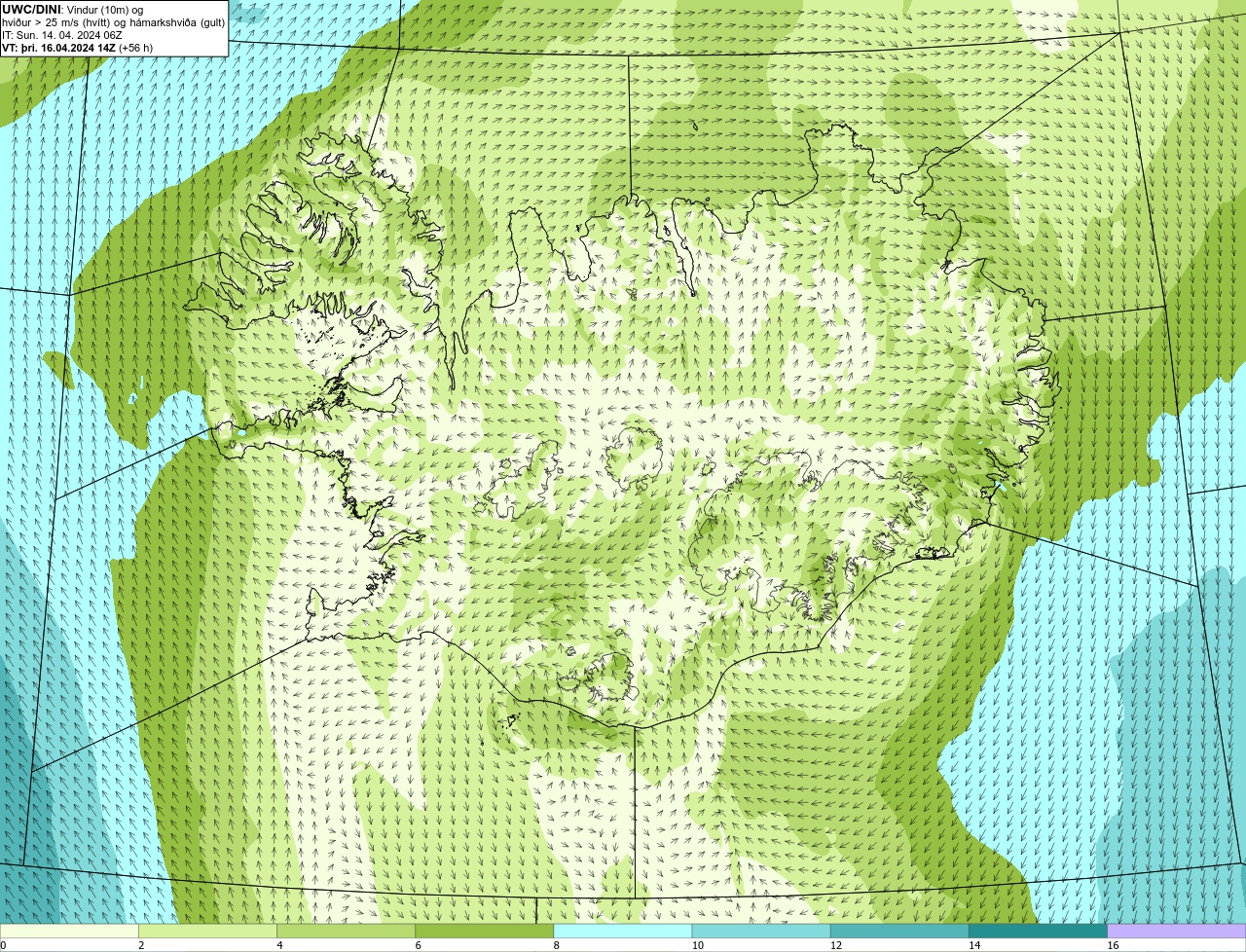The height and width of the screenshot is (952, 1246).
Task: Click the light cyan 8–10 m/s legend swatch
Action: (x=623, y=931)
